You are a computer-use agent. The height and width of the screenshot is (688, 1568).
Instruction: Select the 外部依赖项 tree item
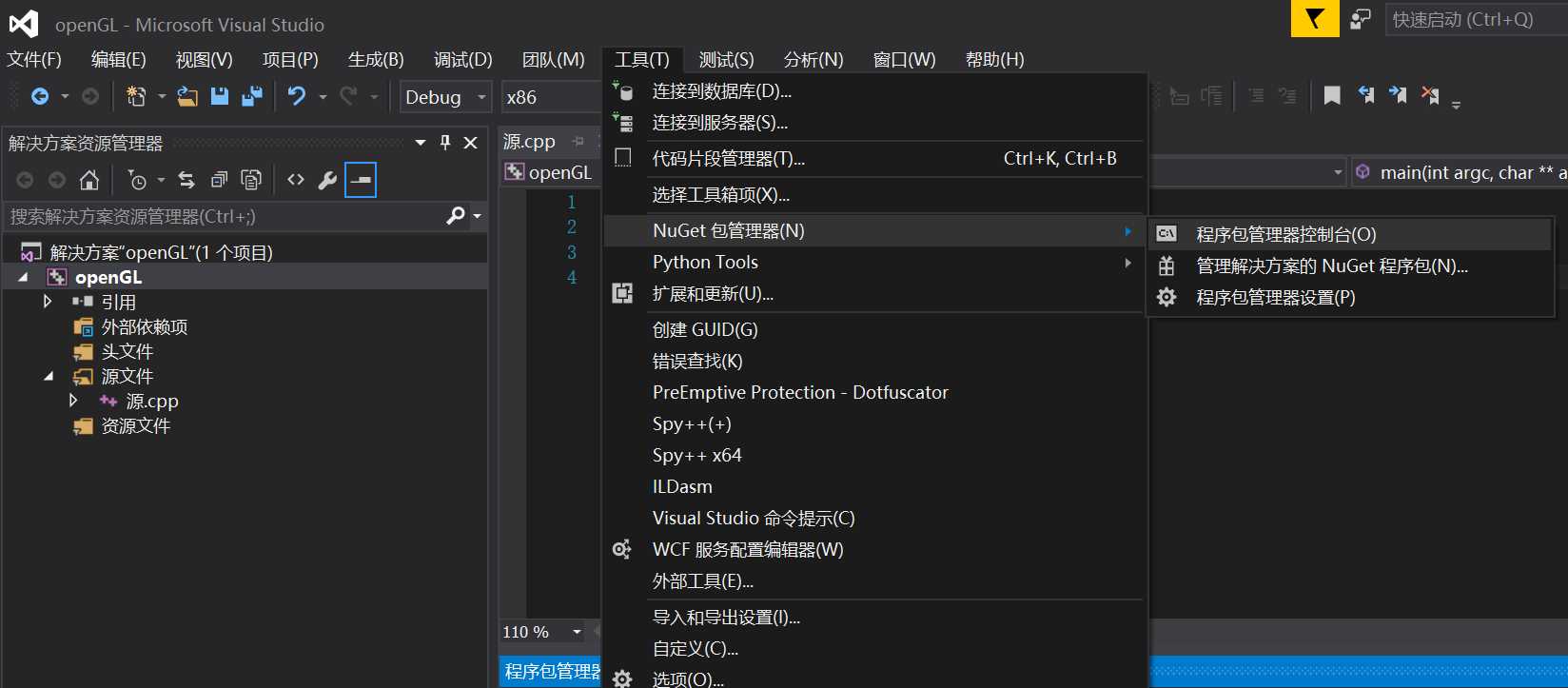coord(145,326)
